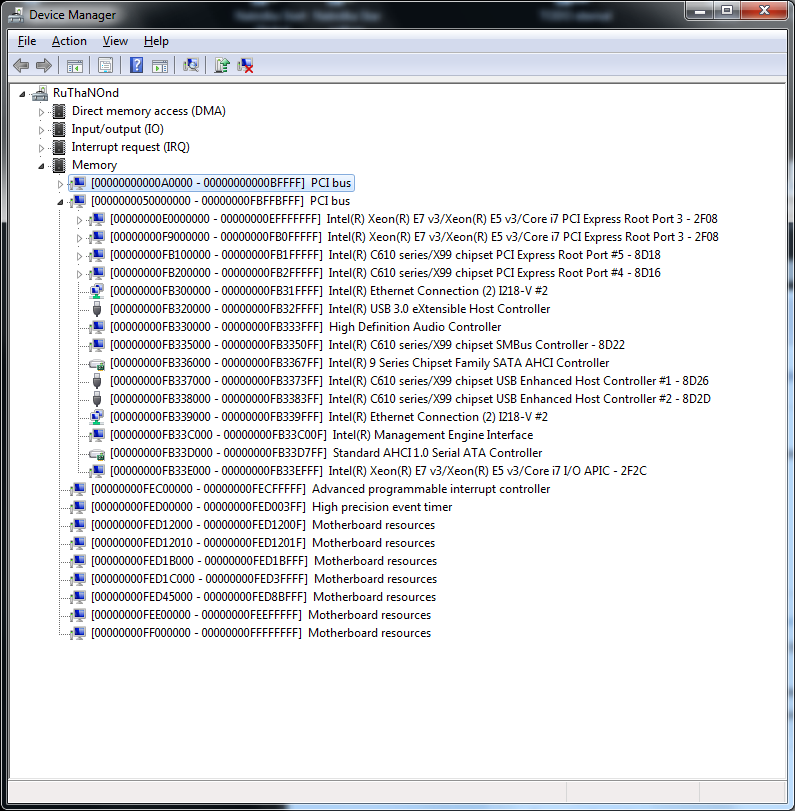Click drive icon of 9 Series SATA AHCI Controller
The height and width of the screenshot is (811, 795).
(97, 364)
